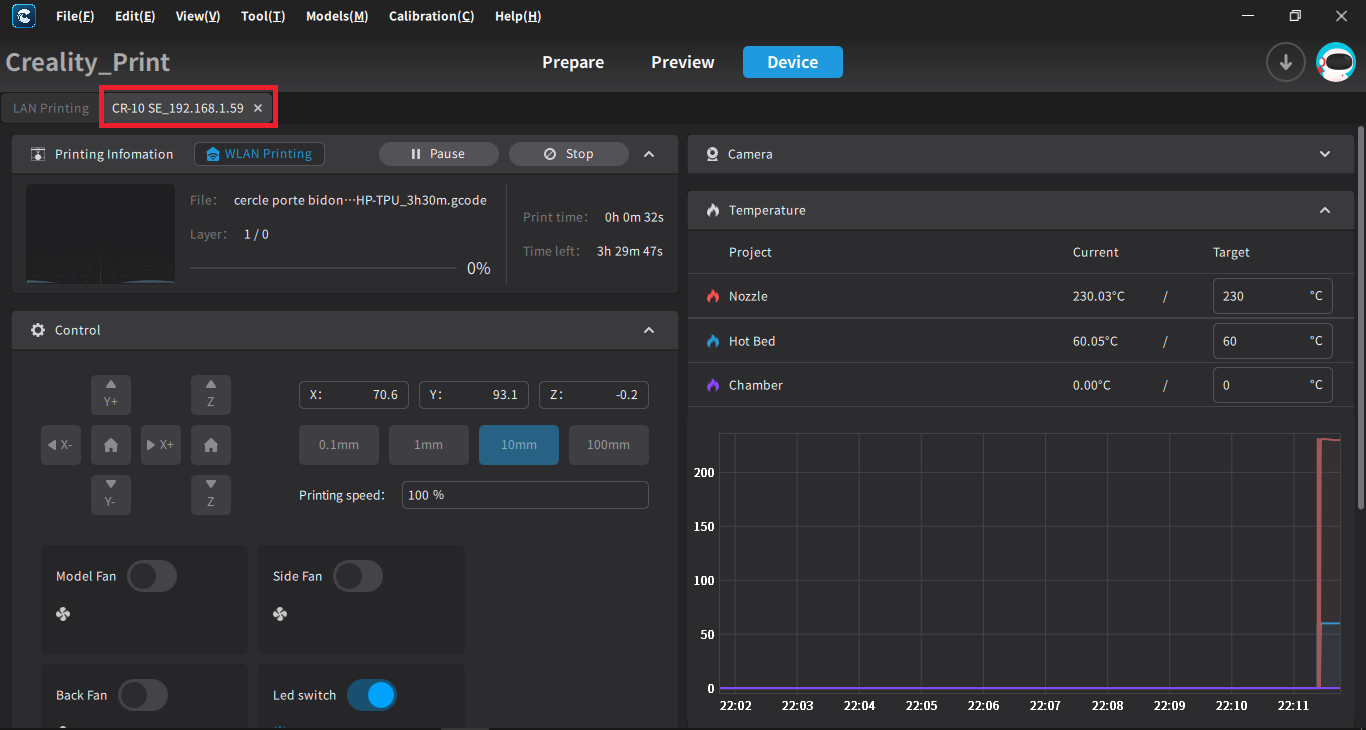
Task: Pause the current print
Action: [x=439, y=154]
